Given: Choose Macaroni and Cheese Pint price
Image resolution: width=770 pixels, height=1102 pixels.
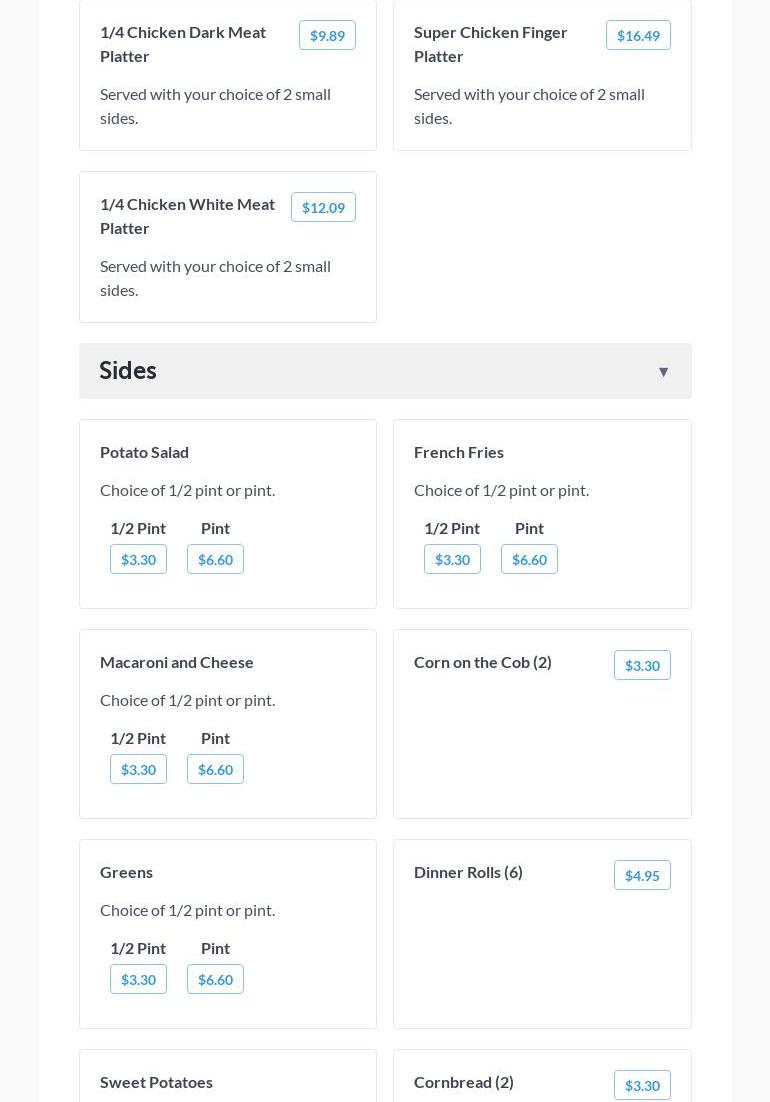Looking at the screenshot, I should pos(215,770).
